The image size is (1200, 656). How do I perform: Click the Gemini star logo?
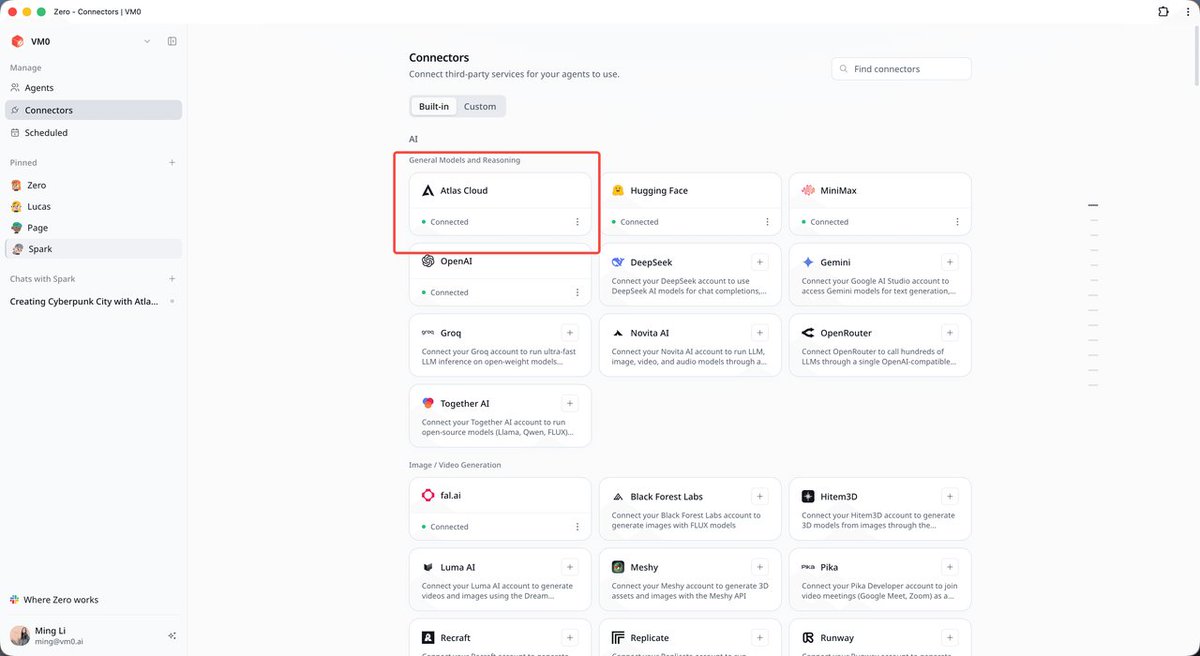pyautogui.click(x=808, y=262)
